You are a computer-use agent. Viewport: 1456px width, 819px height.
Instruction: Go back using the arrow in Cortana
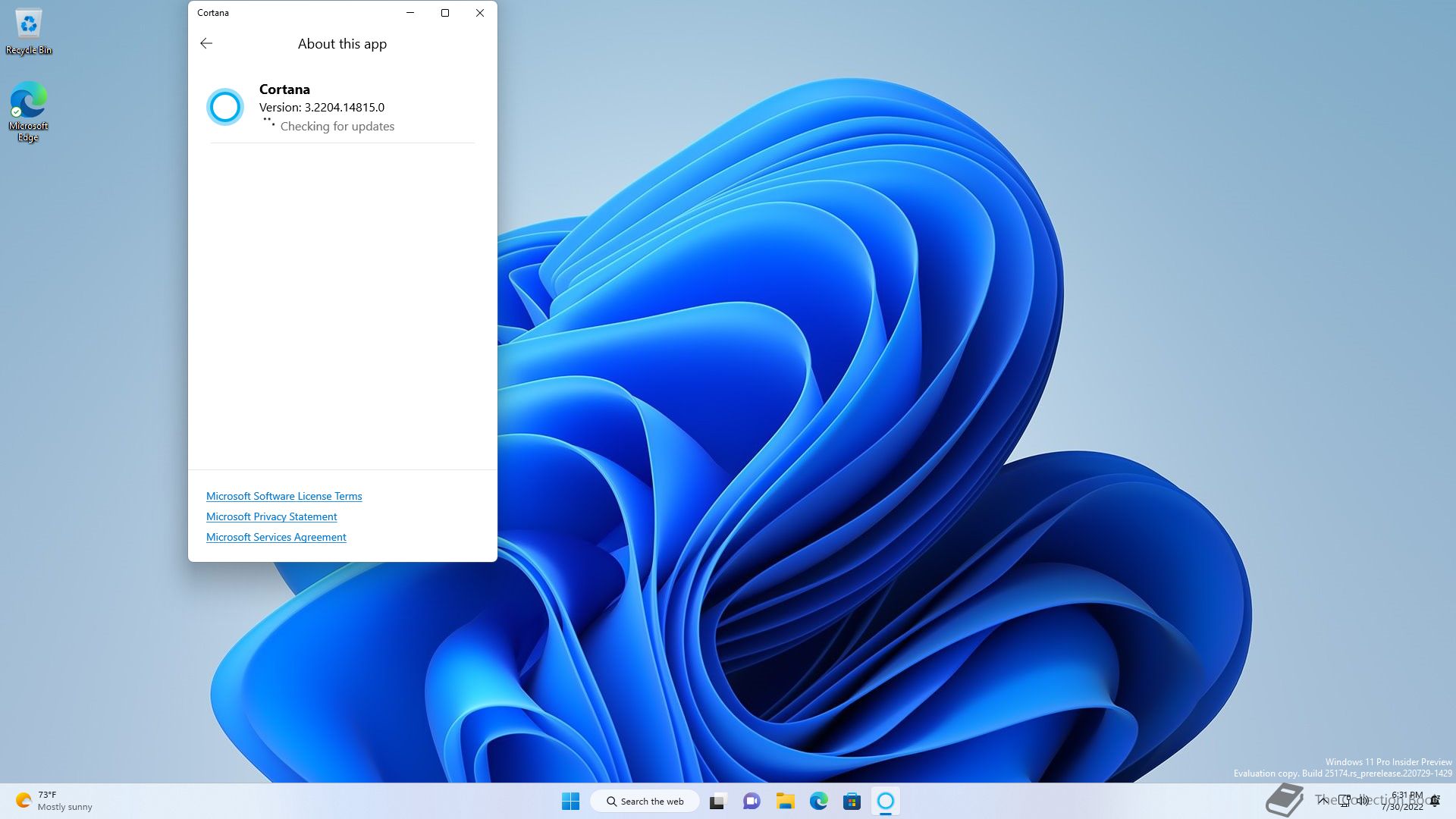(x=206, y=43)
